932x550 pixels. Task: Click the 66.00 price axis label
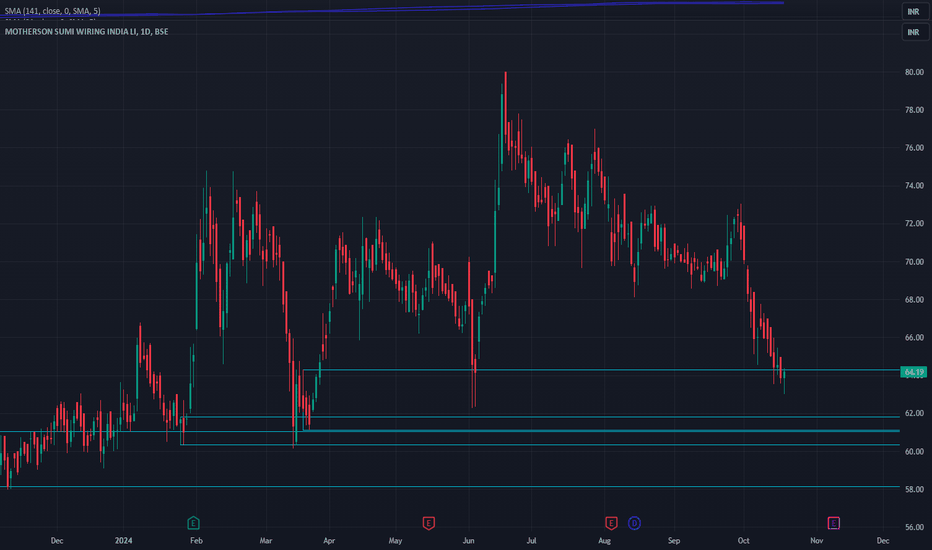click(x=914, y=337)
